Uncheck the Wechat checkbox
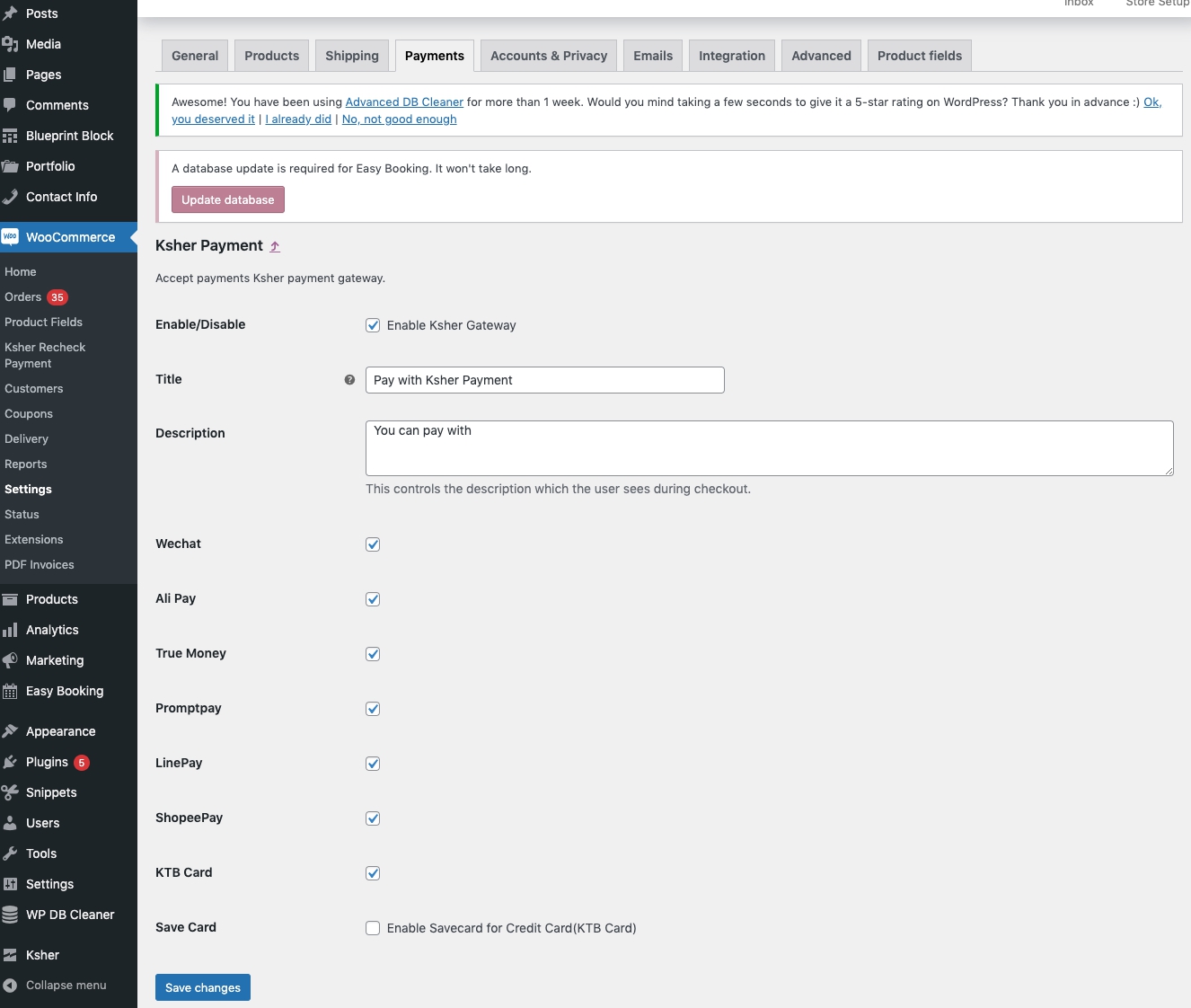 coord(373,544)
